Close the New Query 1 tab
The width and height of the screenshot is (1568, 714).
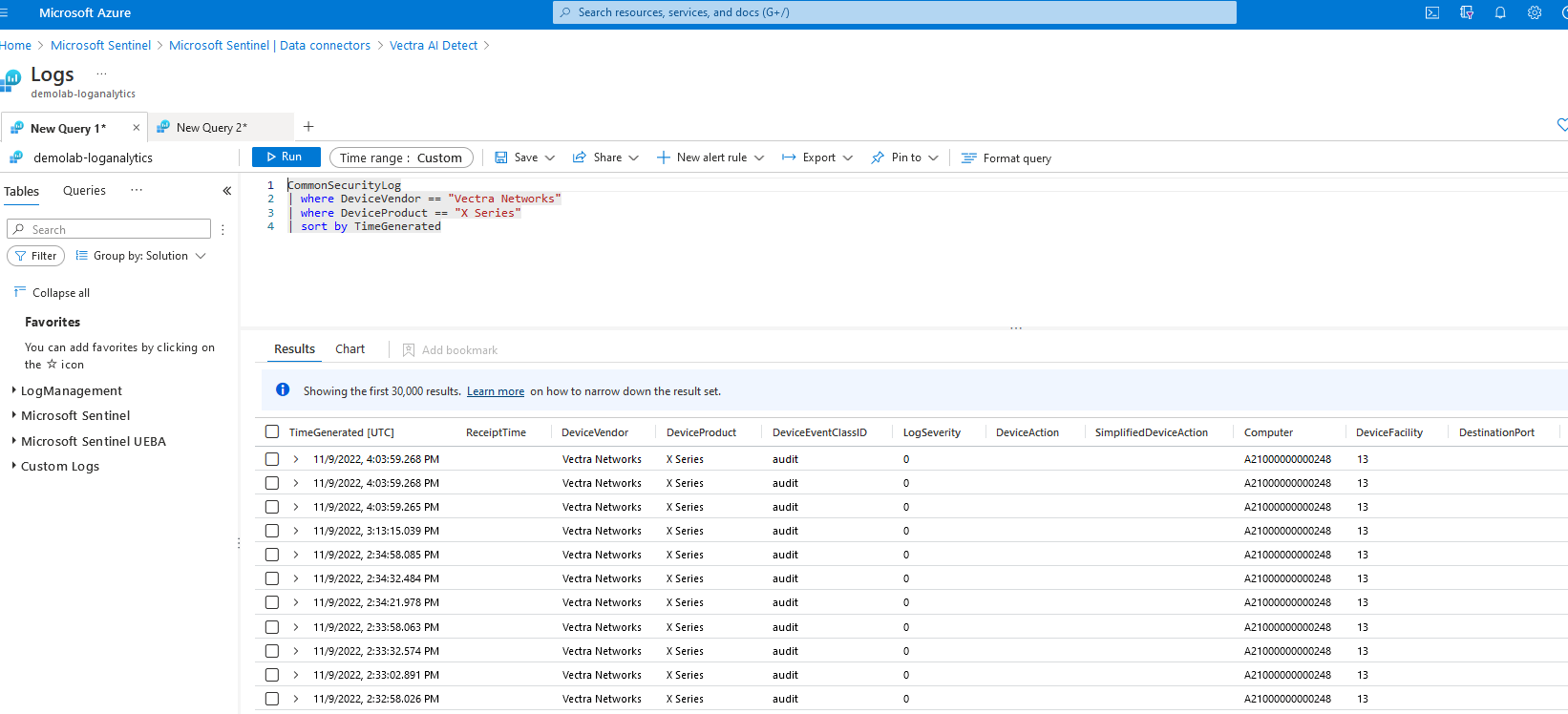coord(137,128)
